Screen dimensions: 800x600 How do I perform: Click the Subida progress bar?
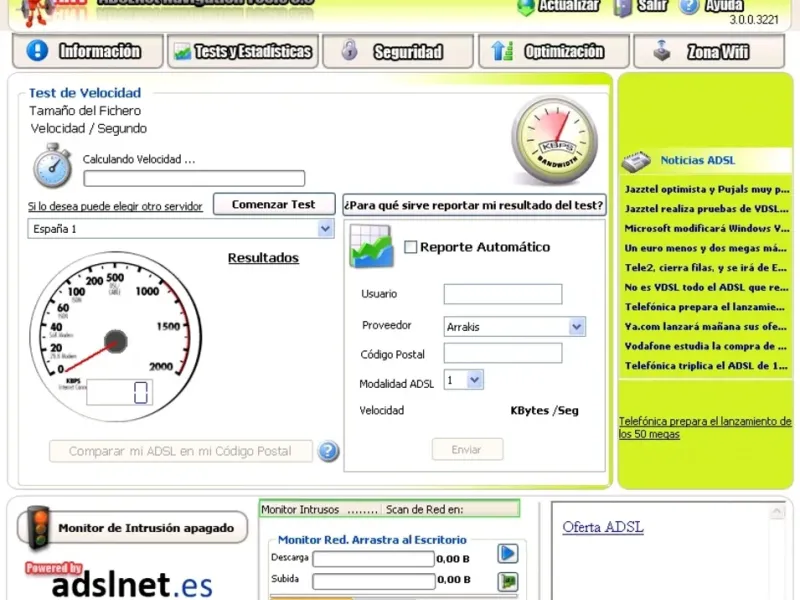(373, 581)
